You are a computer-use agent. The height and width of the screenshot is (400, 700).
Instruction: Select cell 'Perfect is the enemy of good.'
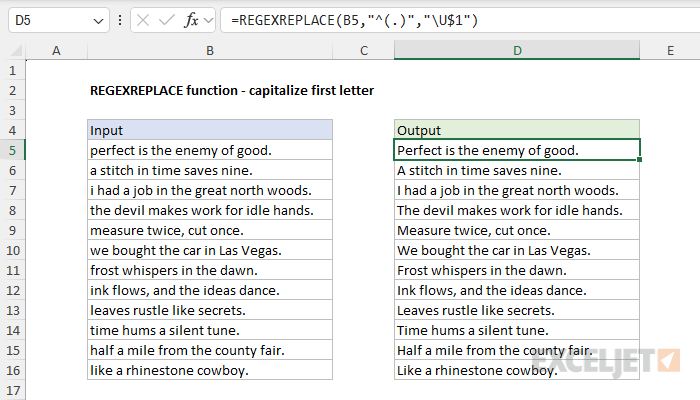(x=517, y=150)
